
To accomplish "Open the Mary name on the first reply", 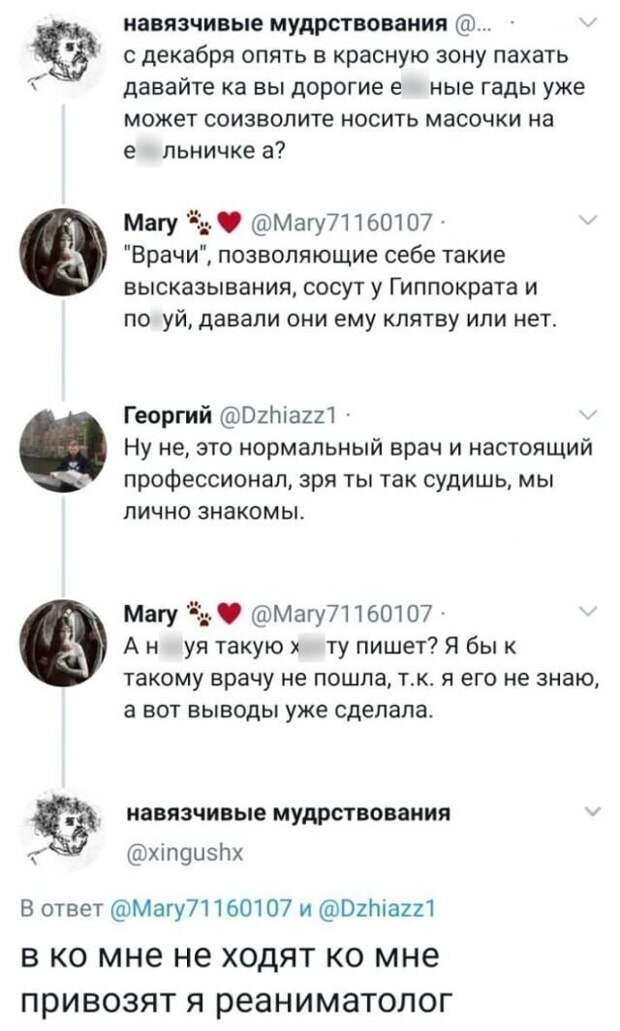I will [x=151, y=224].
